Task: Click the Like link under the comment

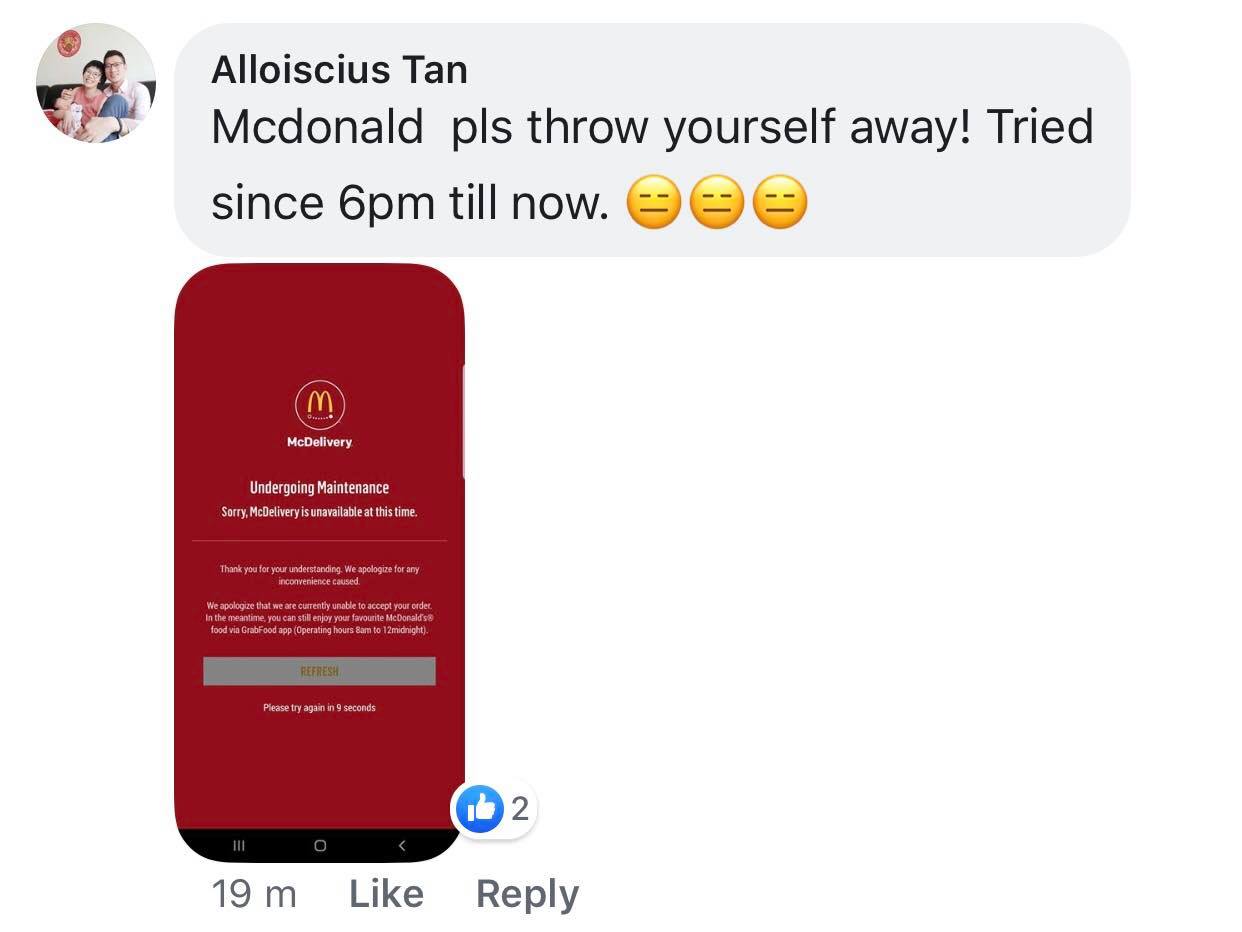Action: pos(386,893)
